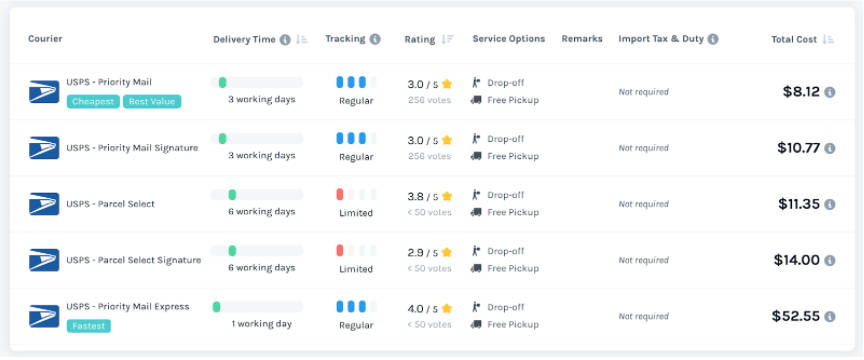Sort the table by Delivery Time
864x360 pixels.
(302, 40)
